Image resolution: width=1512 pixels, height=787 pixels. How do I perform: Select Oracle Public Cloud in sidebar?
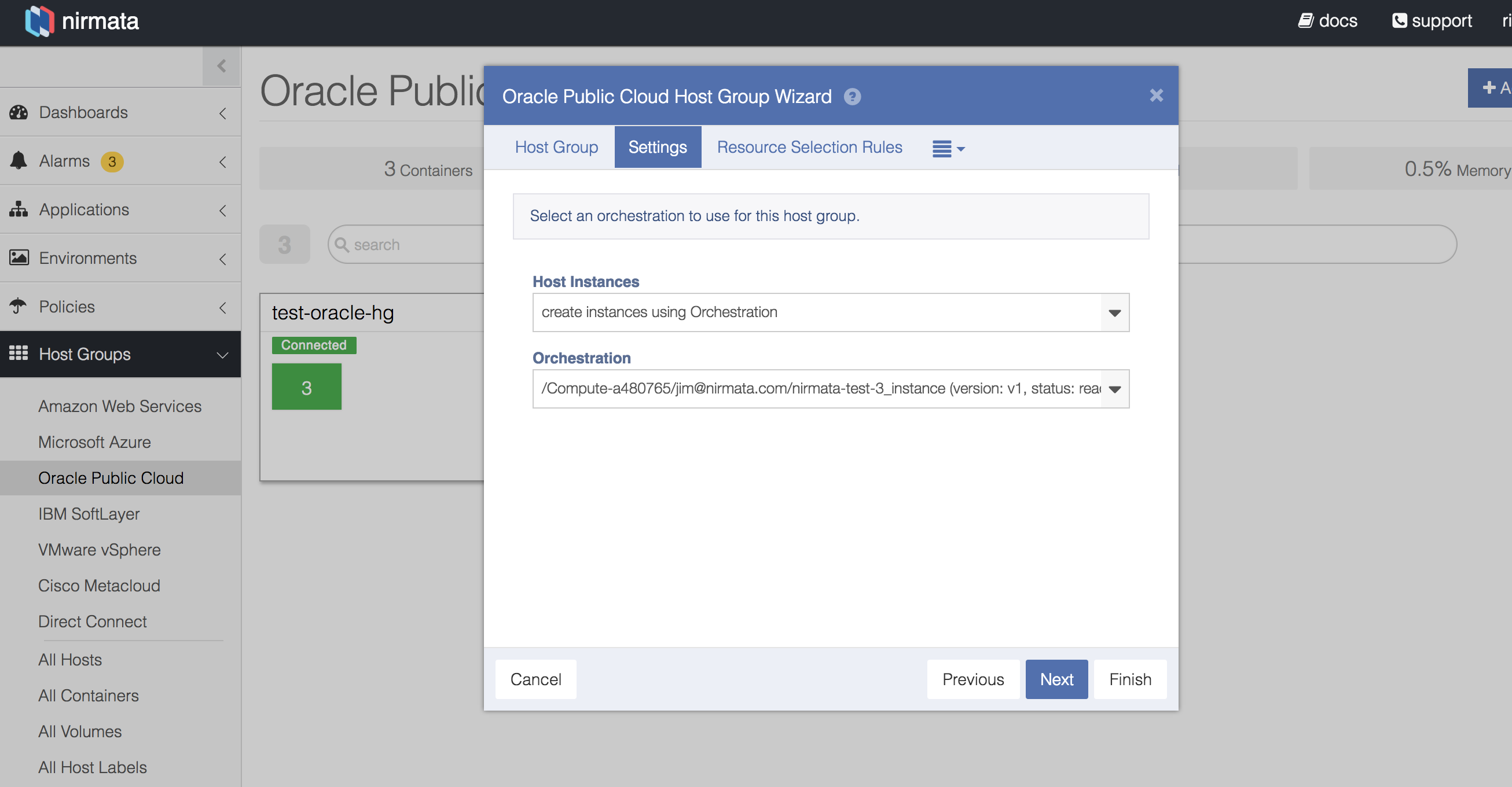[120, 478]
